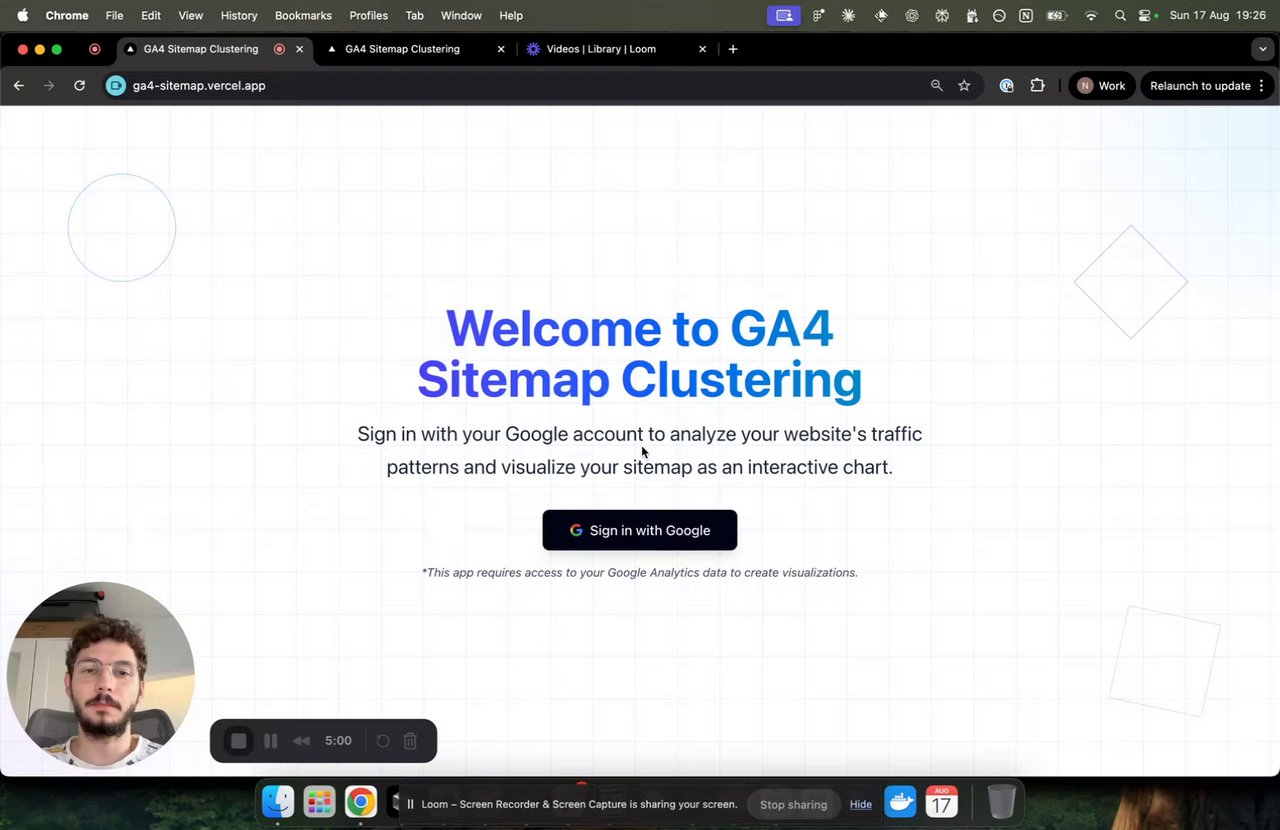The width and height of the screenshot is (1280, 830).
Task: Click Stop sharing button
Action: pos(793,804)
